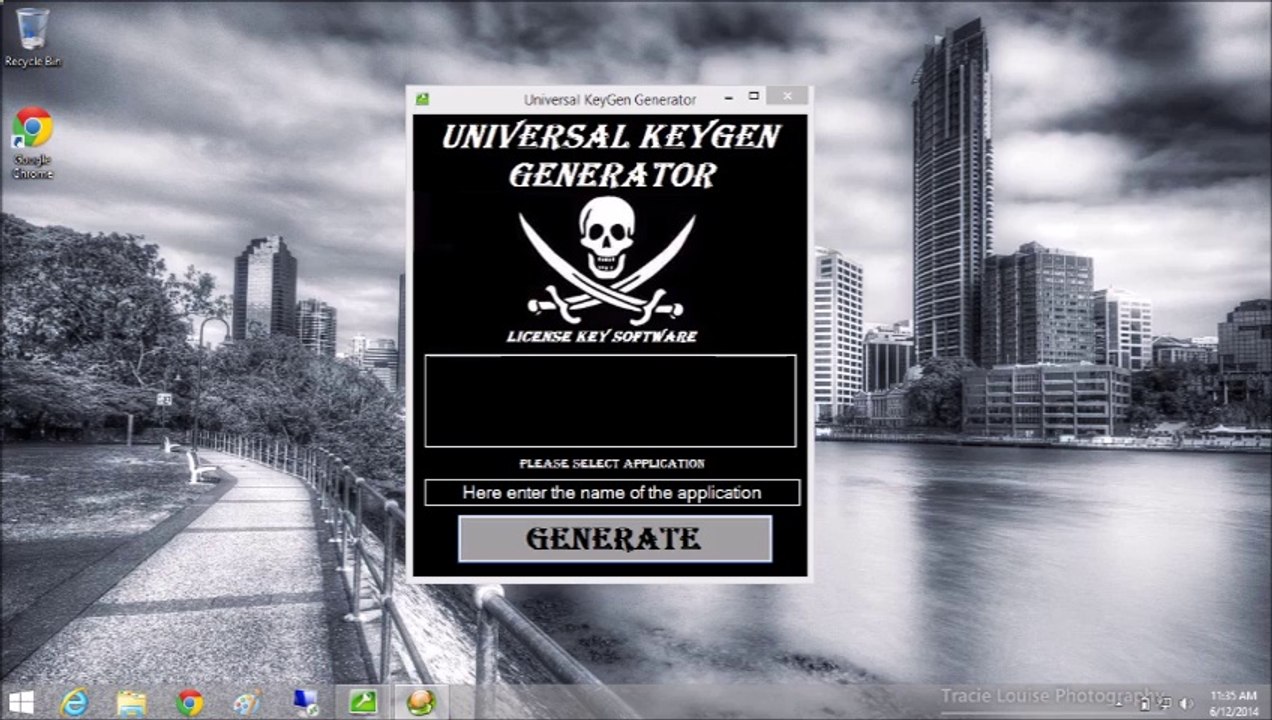This screenshot has width=1272, height=720.
Task: Select the Recycle Bin desktop icon
Action: [32, 38]
